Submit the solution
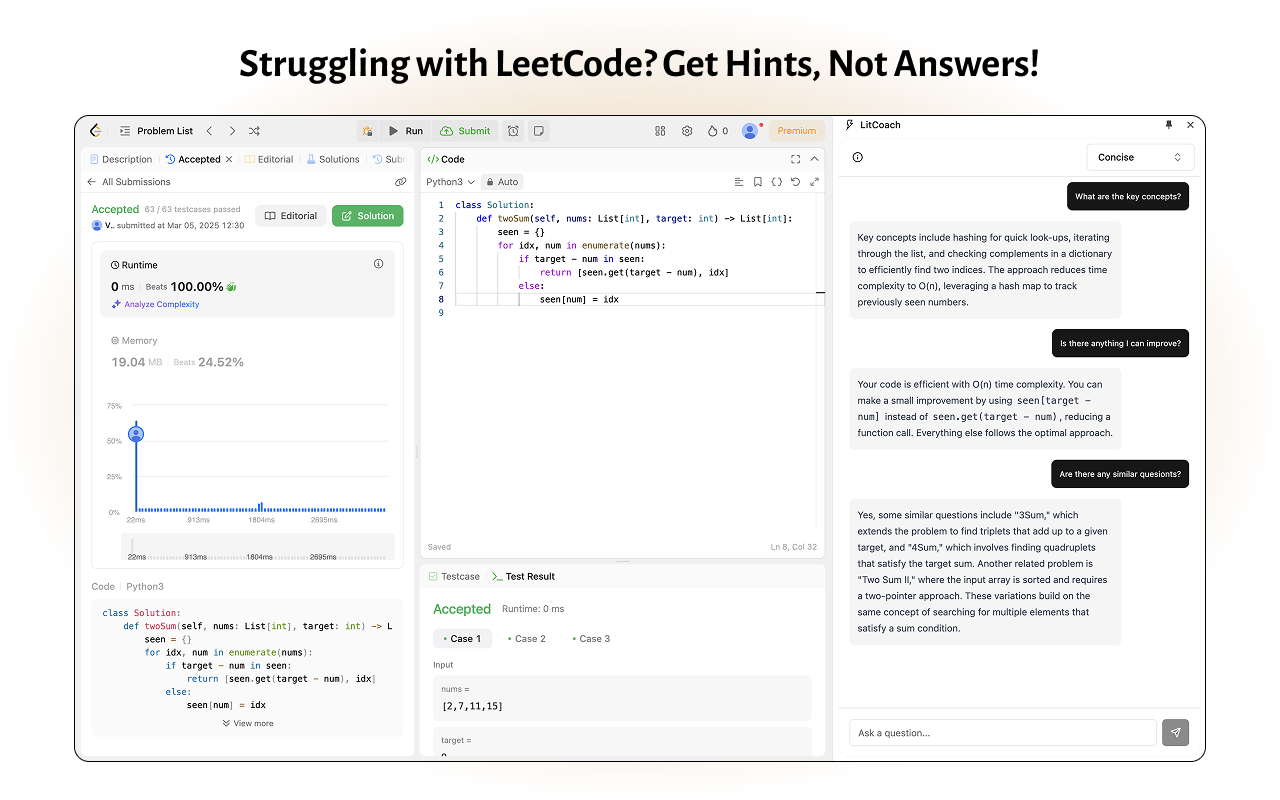This screenshot has height=800, width=1280. click(466, 131)
